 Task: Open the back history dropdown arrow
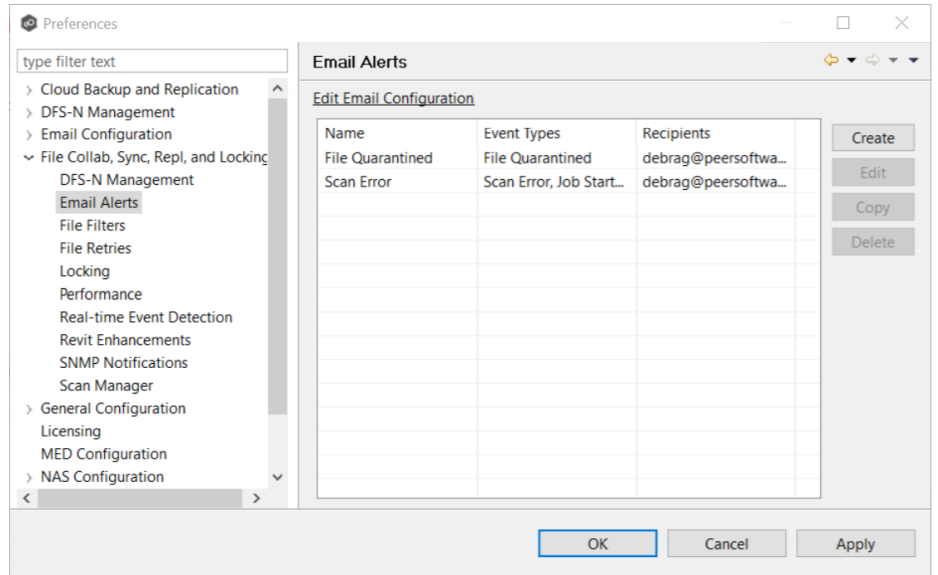tap(851, 62)
